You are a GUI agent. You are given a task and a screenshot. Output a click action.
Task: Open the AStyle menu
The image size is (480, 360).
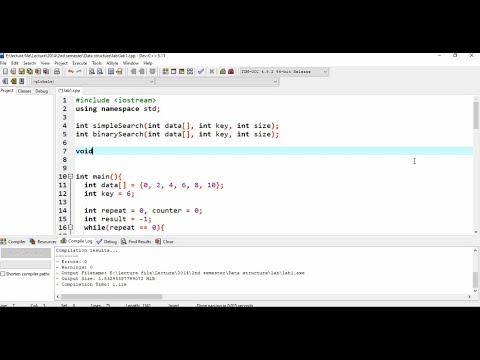pyautogui.click(x=112, y=63)
